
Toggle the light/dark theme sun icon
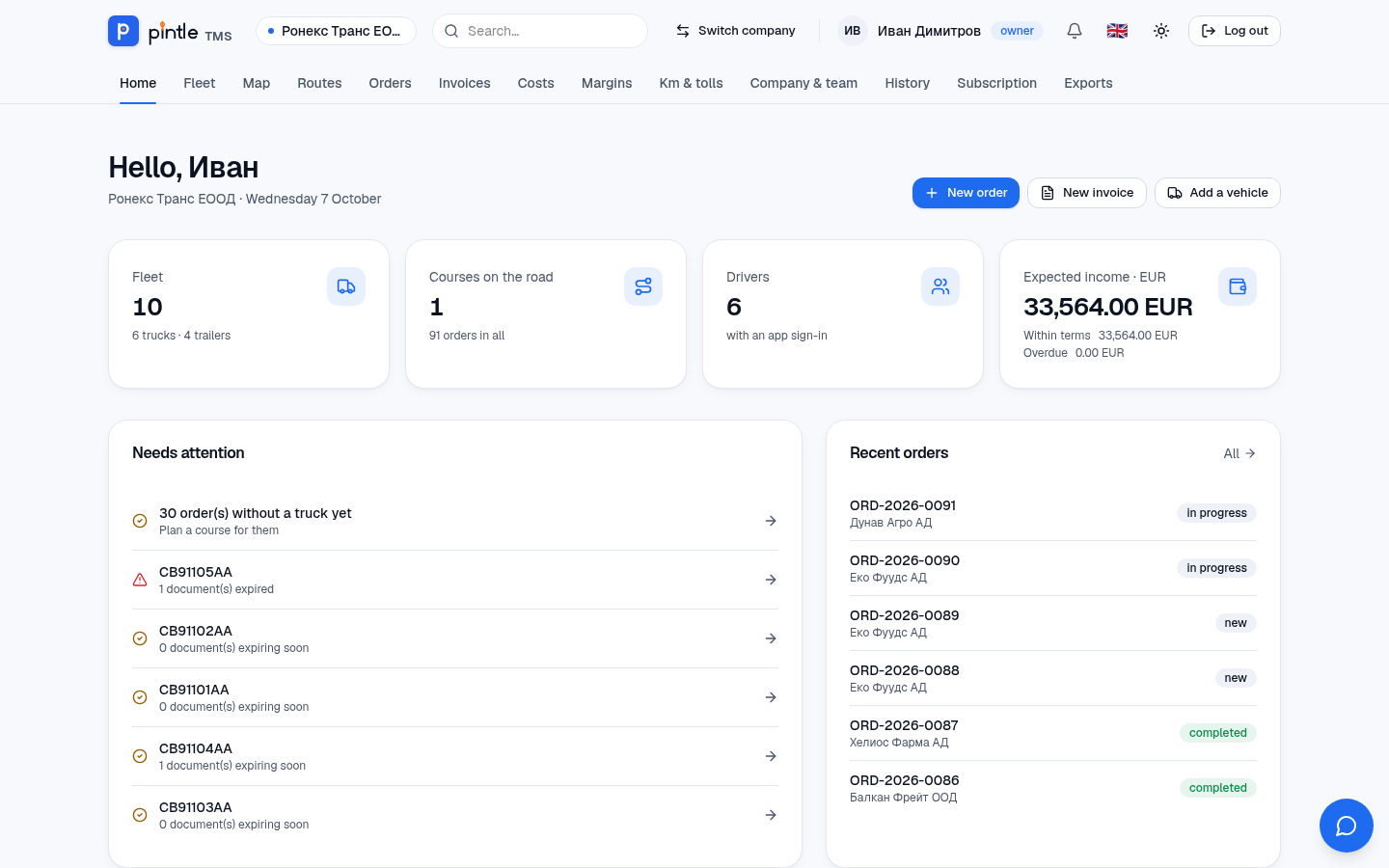[x=1161, y=31]
